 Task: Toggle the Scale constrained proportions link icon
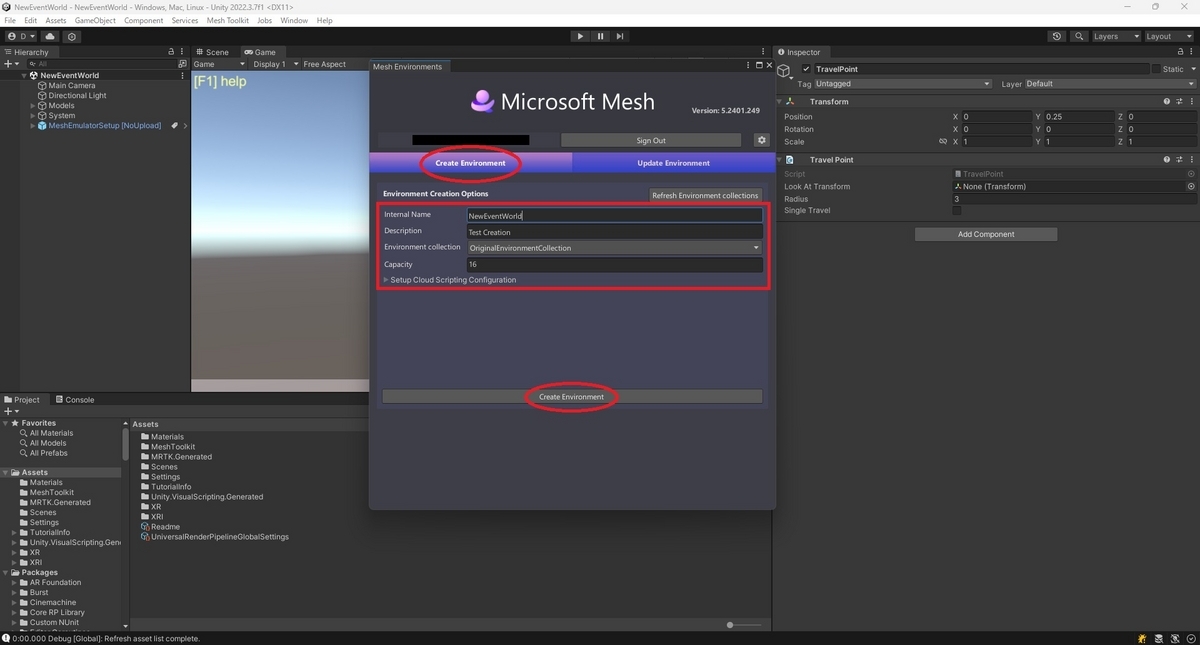(x=943, y=141)
